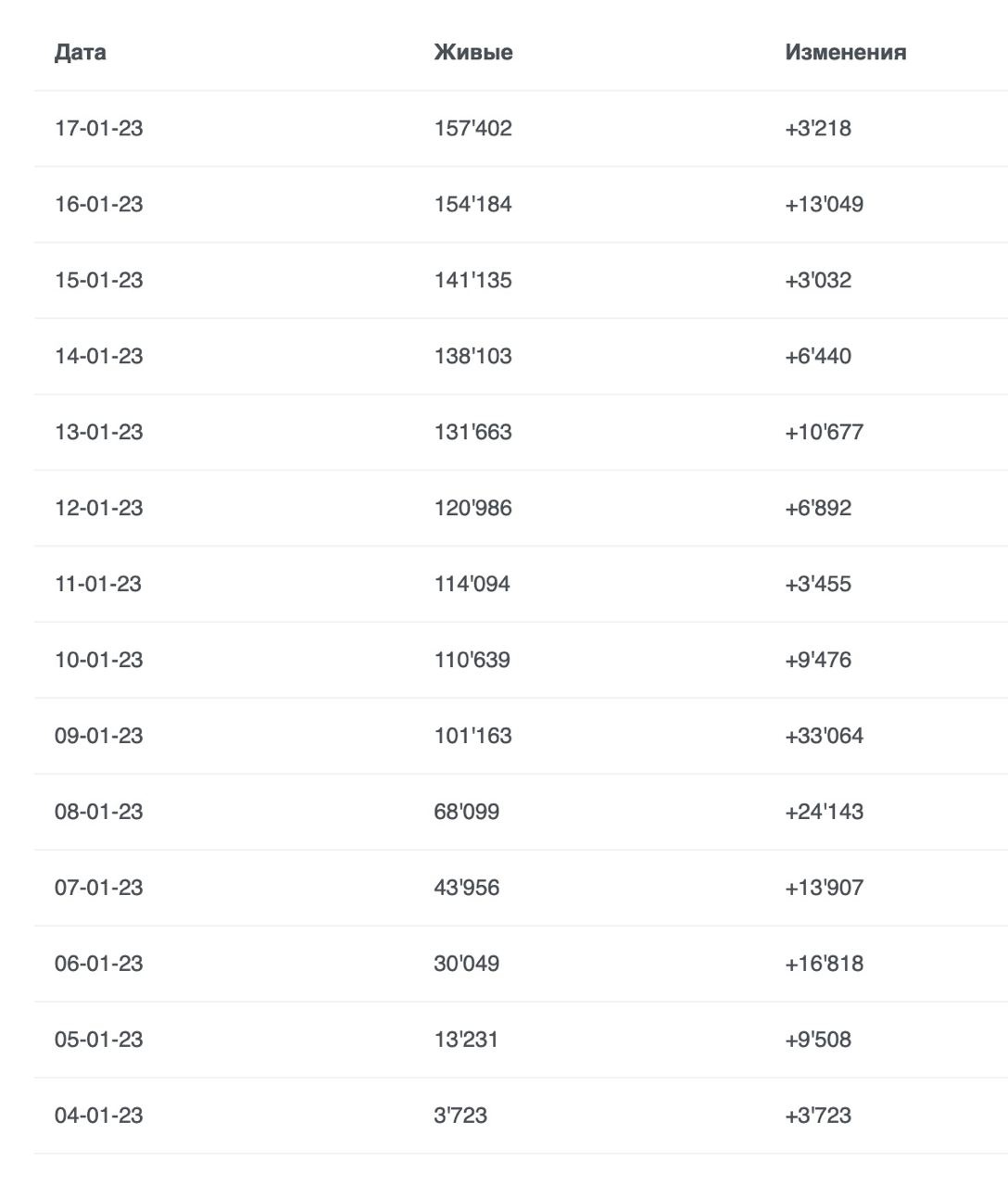Select the 16-01-23 date cell

click(x=99, y=204)
